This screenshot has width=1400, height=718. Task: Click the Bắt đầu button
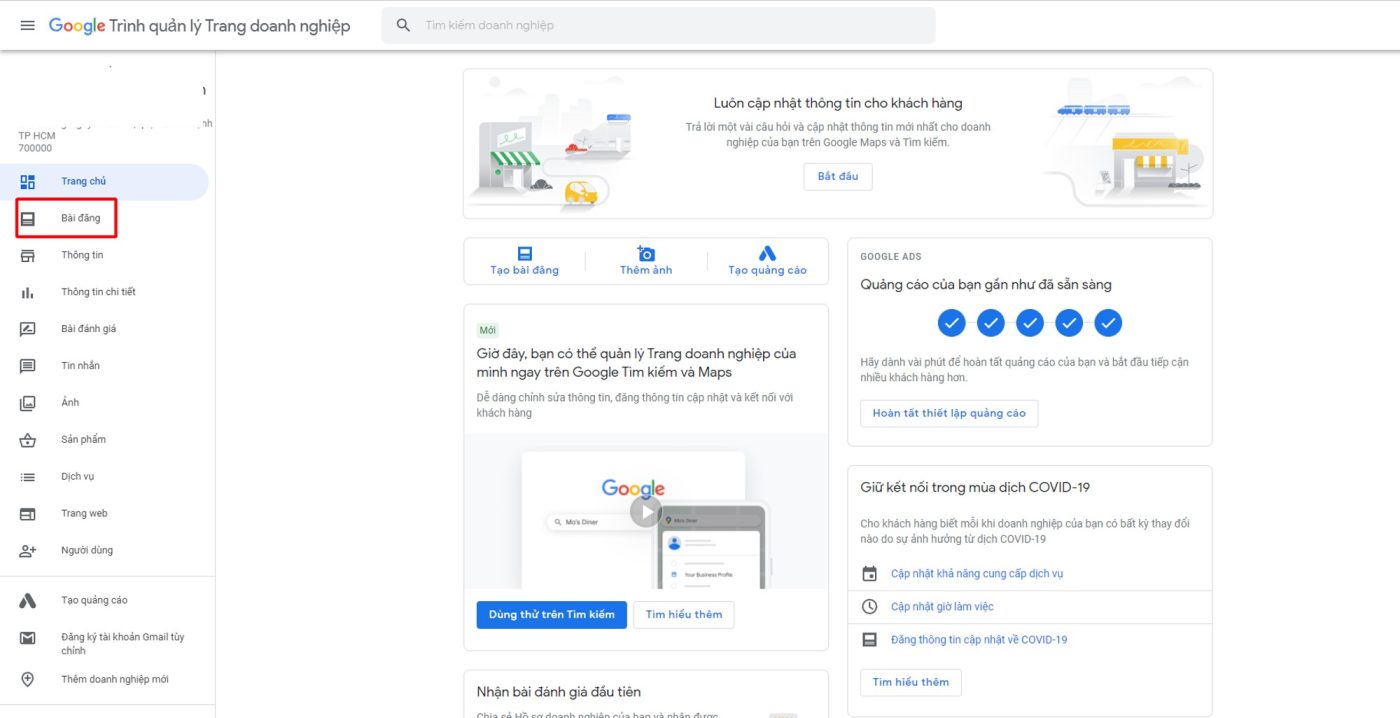837,176
